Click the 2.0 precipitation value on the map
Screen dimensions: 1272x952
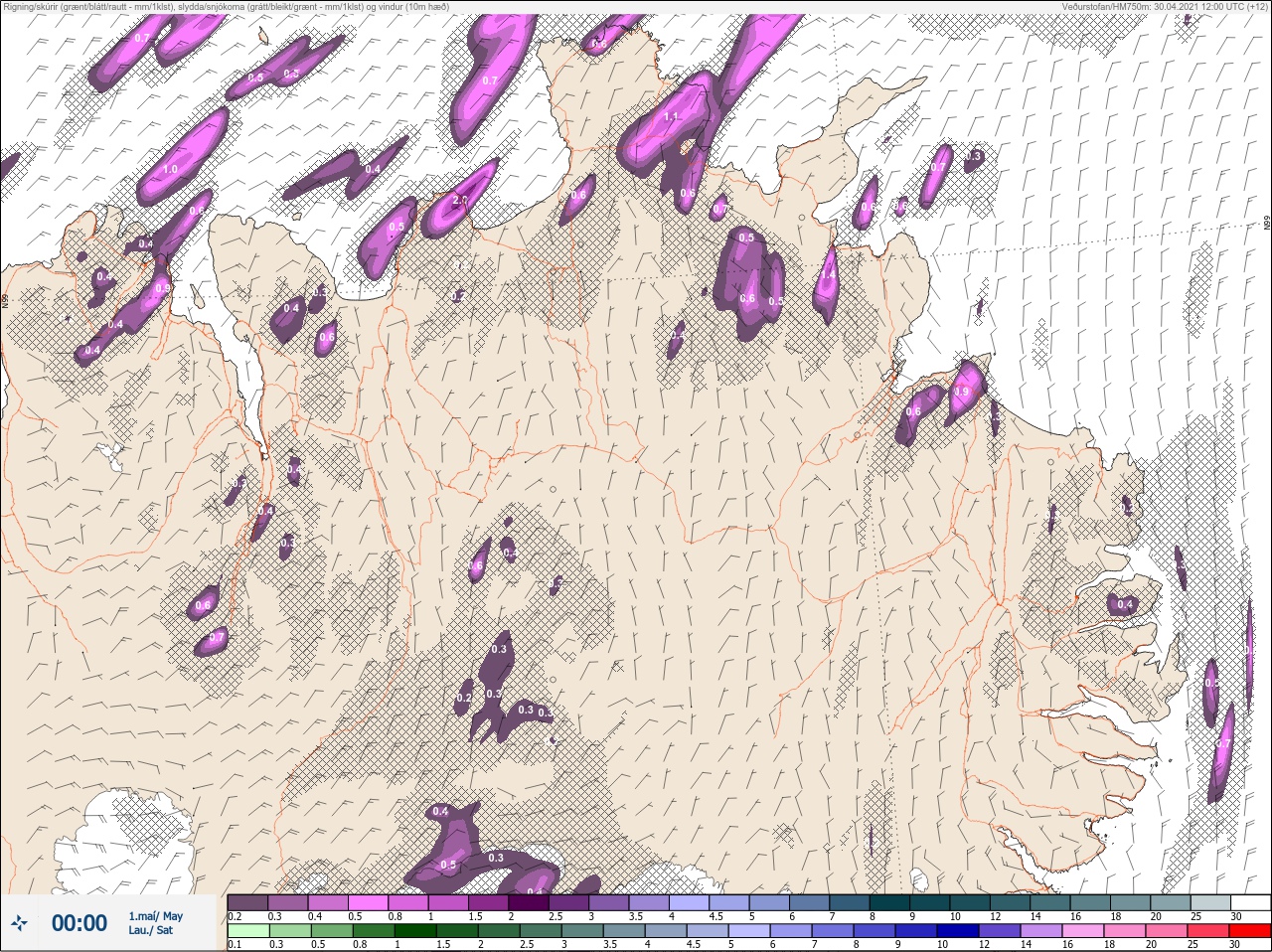(x=460, y=200)
